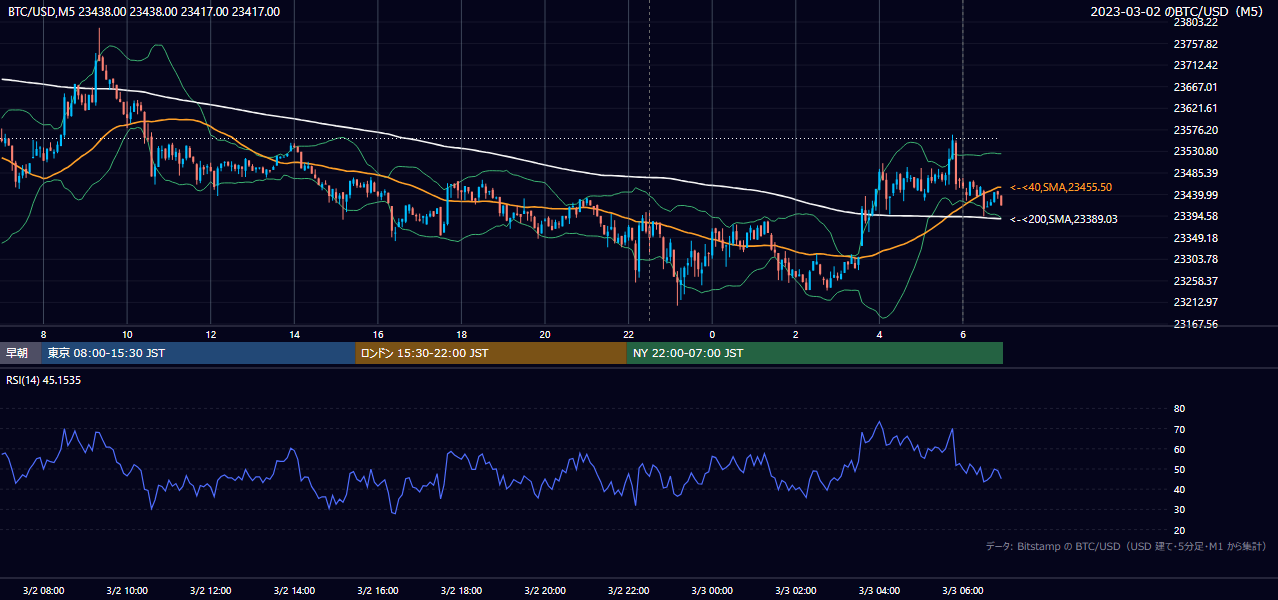Viewport: 1278px width, 600px height.
Task: Click the 23167.56 price axis label
Action: pyautogui.click(x=1195, y=324)
